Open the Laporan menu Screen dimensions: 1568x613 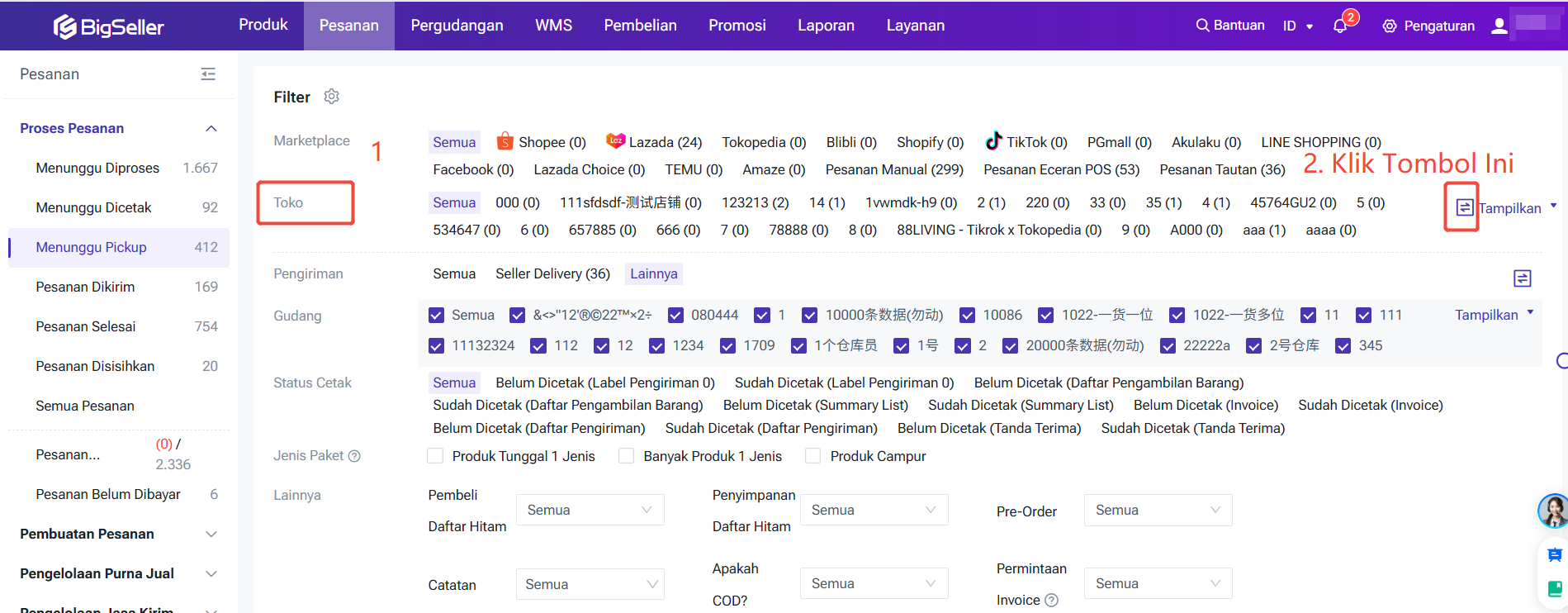point(826,26)
